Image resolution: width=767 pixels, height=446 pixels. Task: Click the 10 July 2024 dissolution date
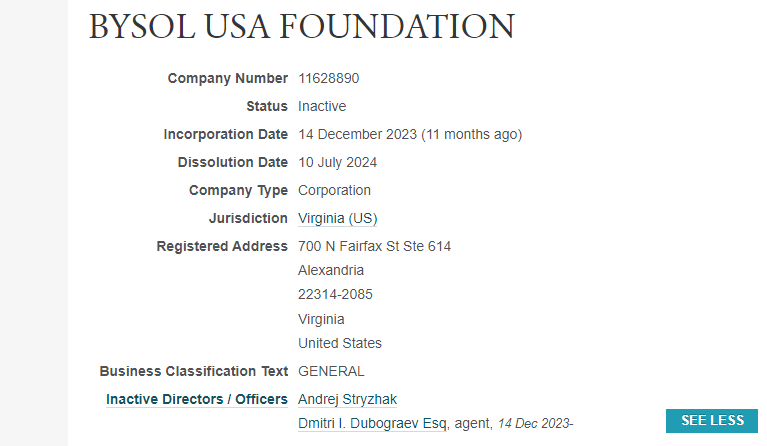click(x=337, y=162)
